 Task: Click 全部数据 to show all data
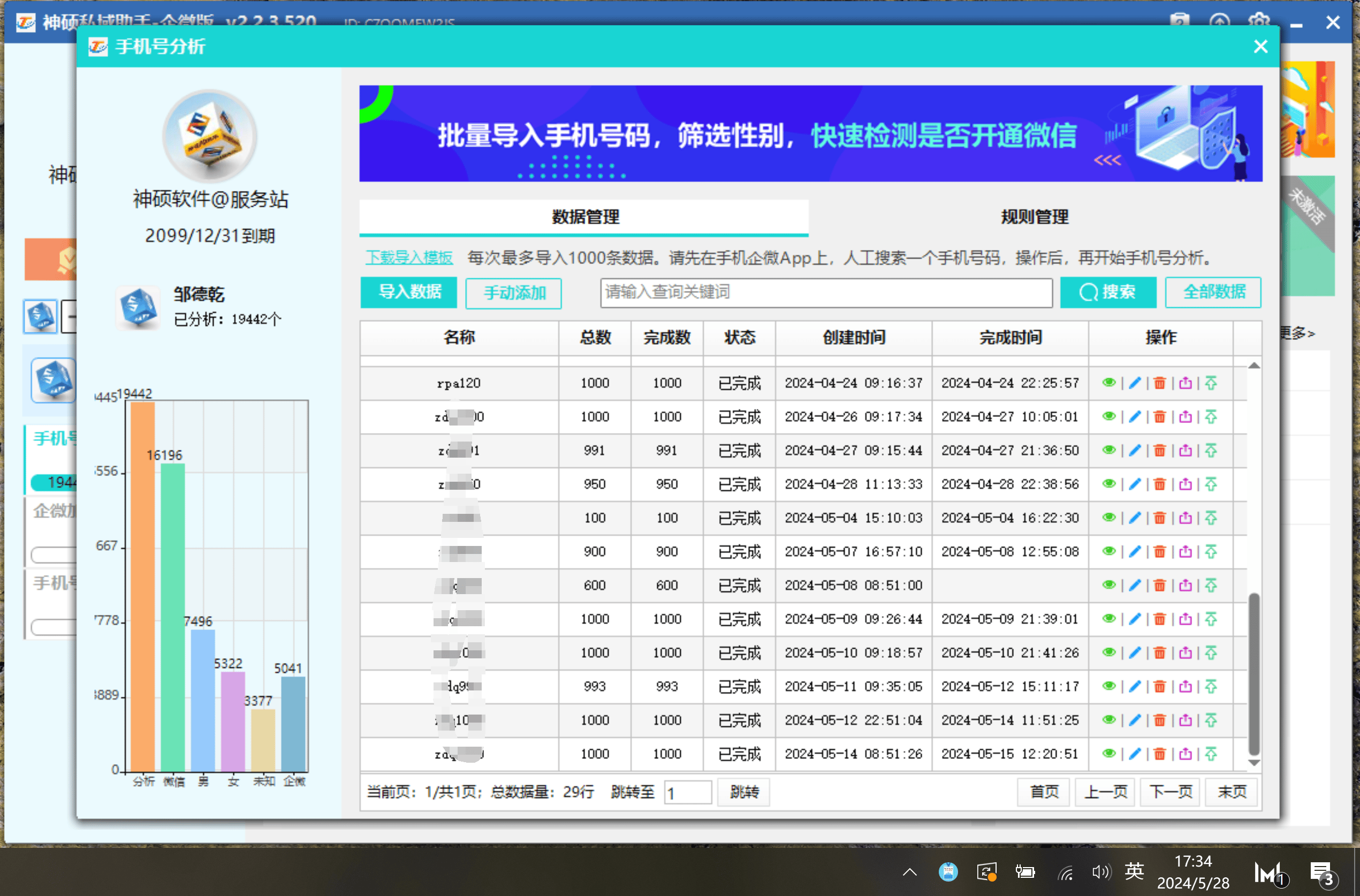tap(1213, 292)
